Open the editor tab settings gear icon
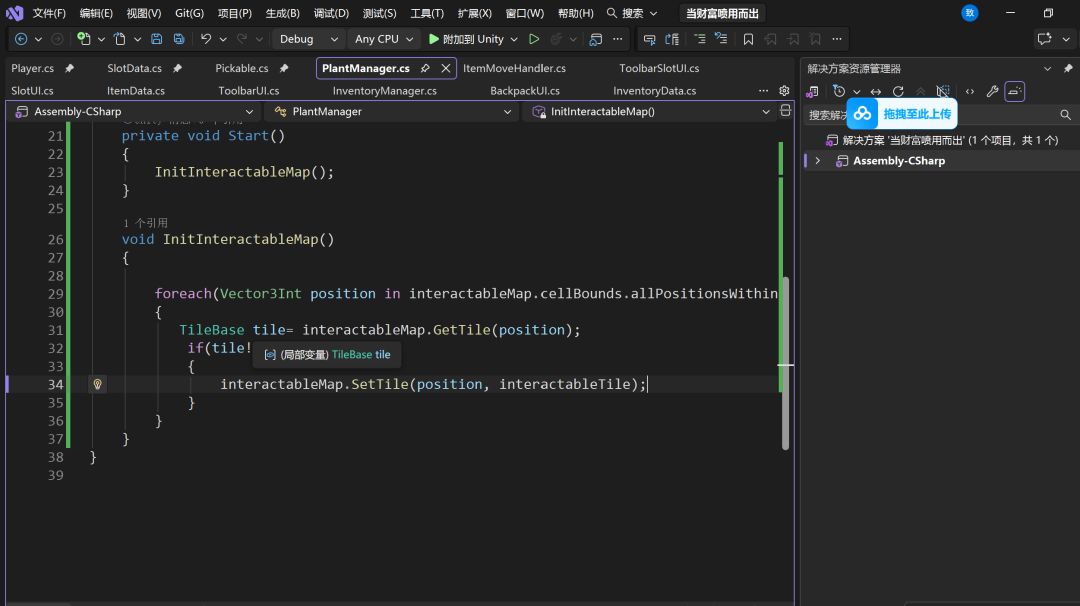 pos(784,91)
